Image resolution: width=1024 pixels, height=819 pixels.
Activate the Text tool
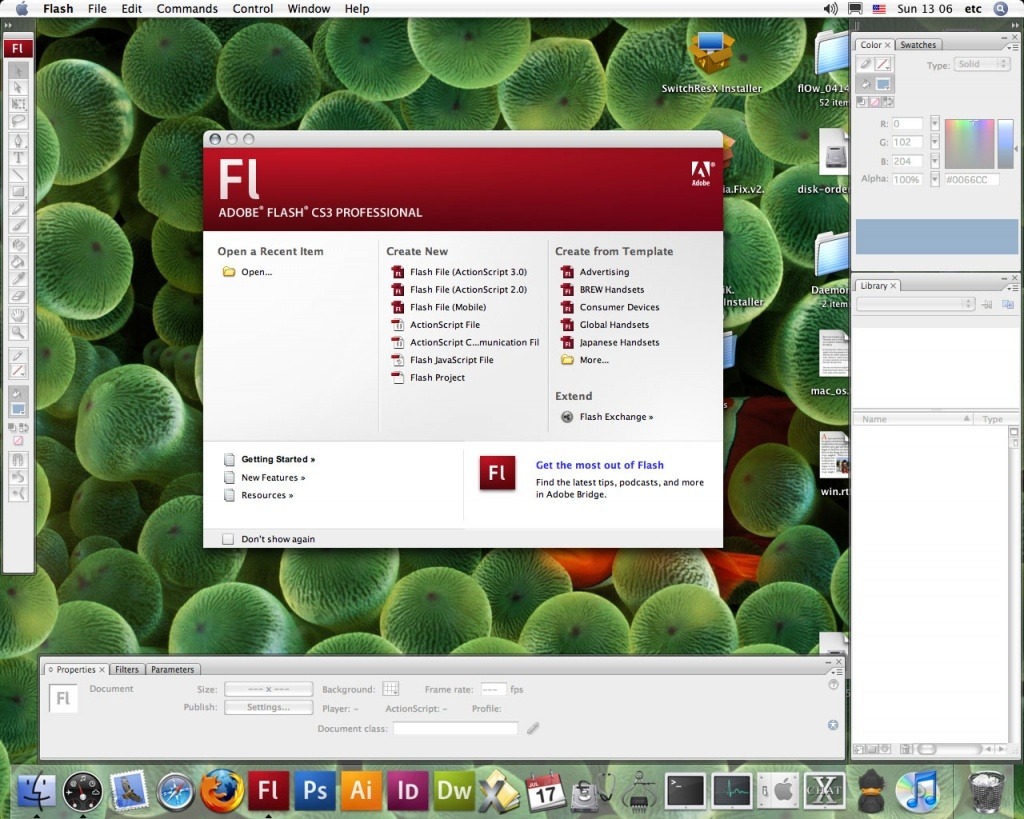(x=18, y=157)
